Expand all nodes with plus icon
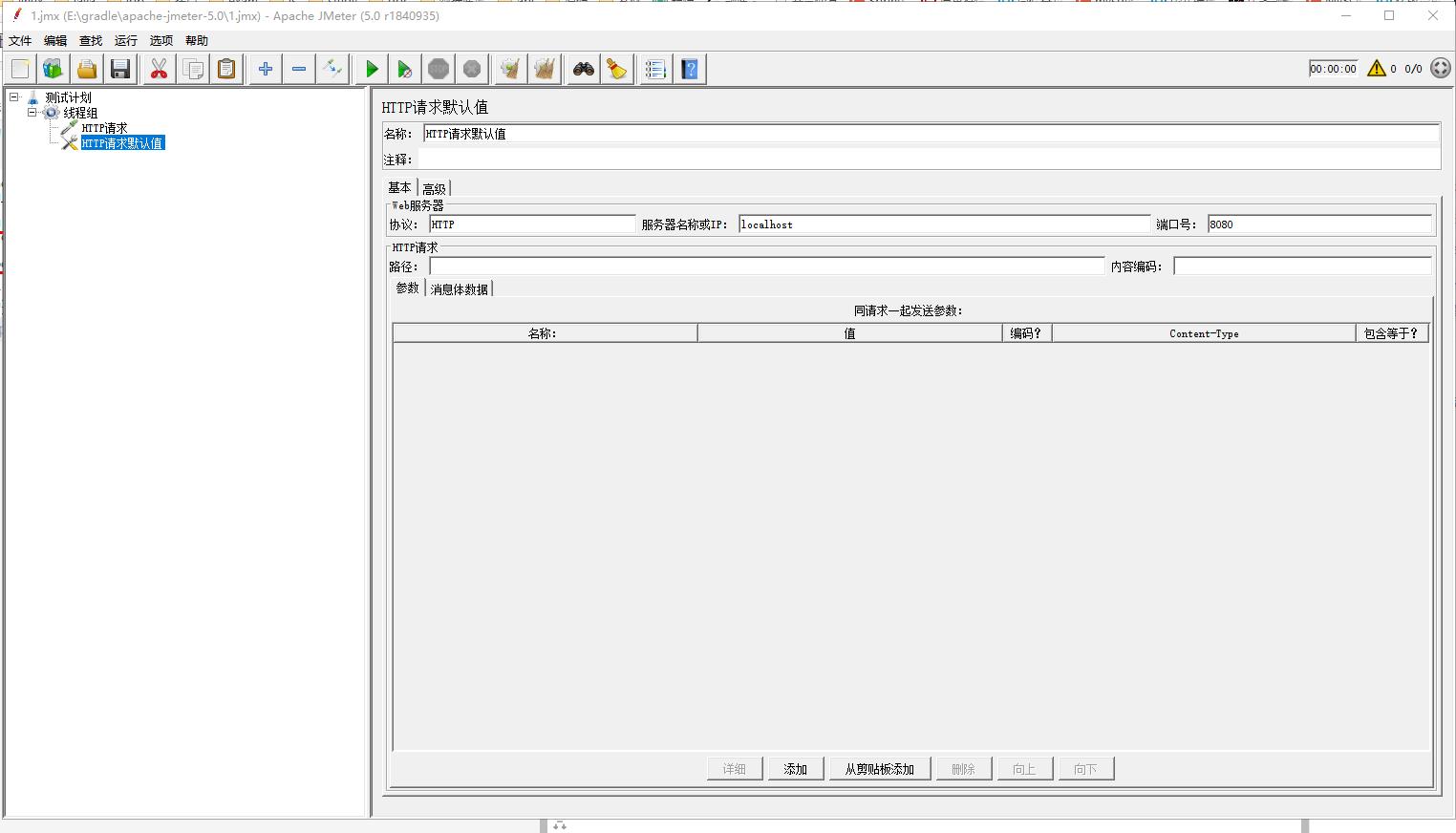Viewport: 1456px width, 833px height. 266,69
